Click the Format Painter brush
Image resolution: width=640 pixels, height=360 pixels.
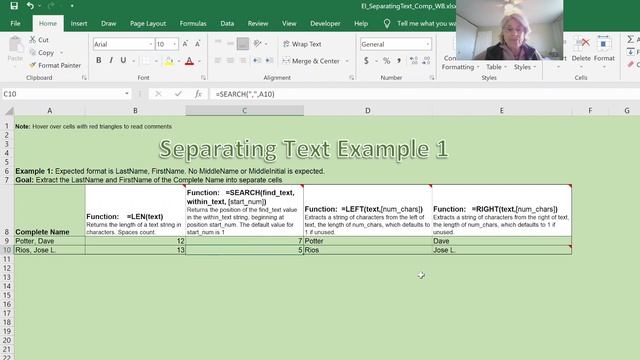(x=33, y=65)
